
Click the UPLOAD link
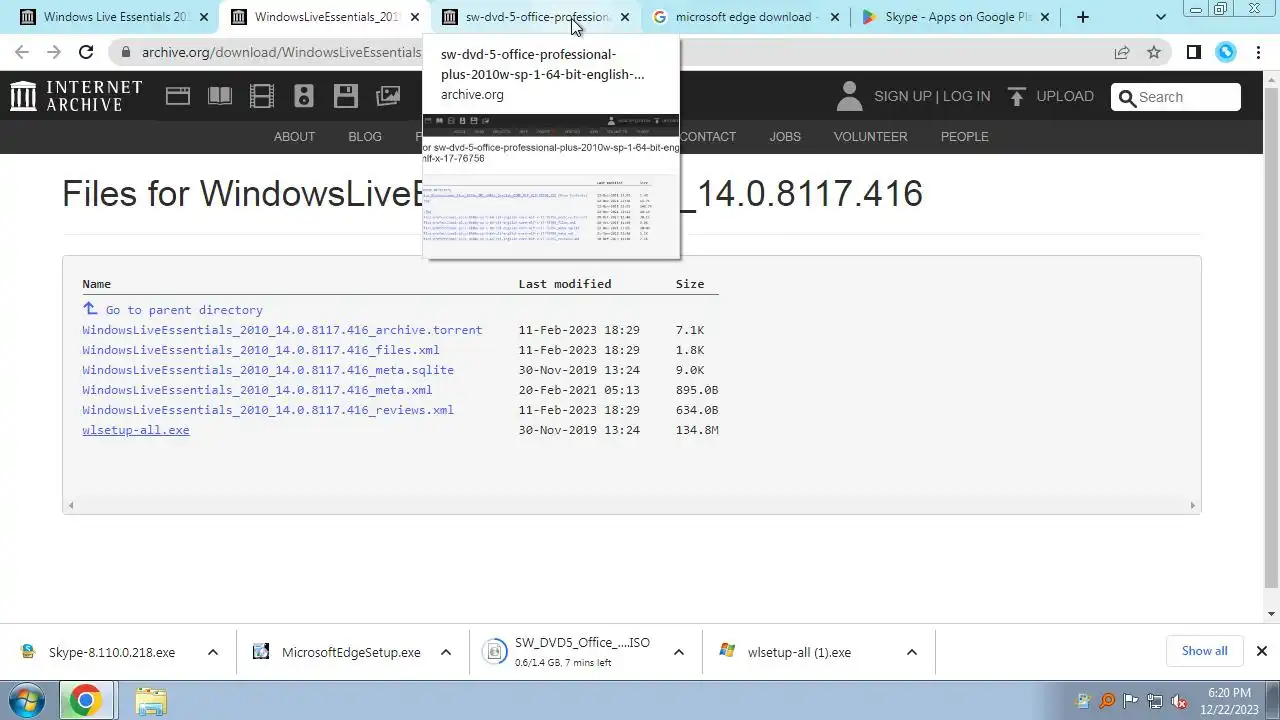[x=1065, y=96]
